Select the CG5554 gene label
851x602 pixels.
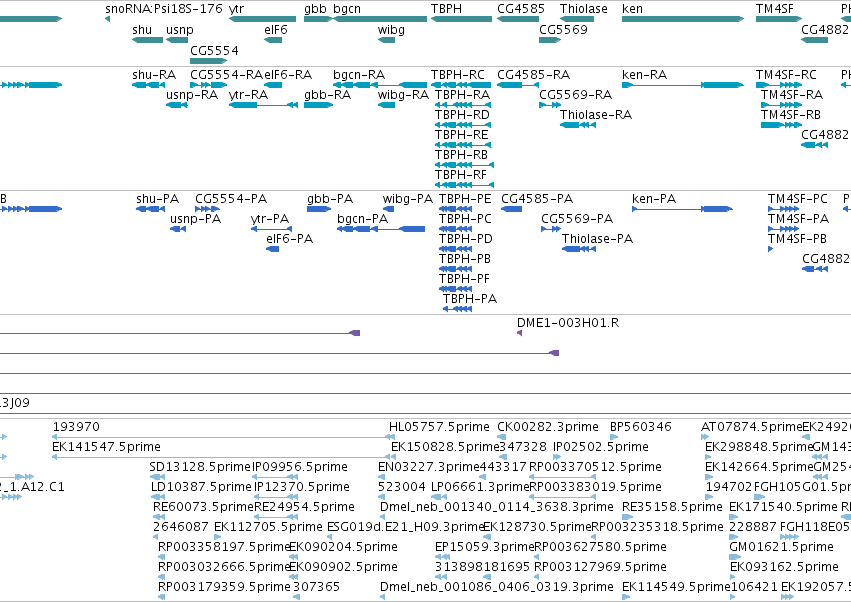[214, 50]
